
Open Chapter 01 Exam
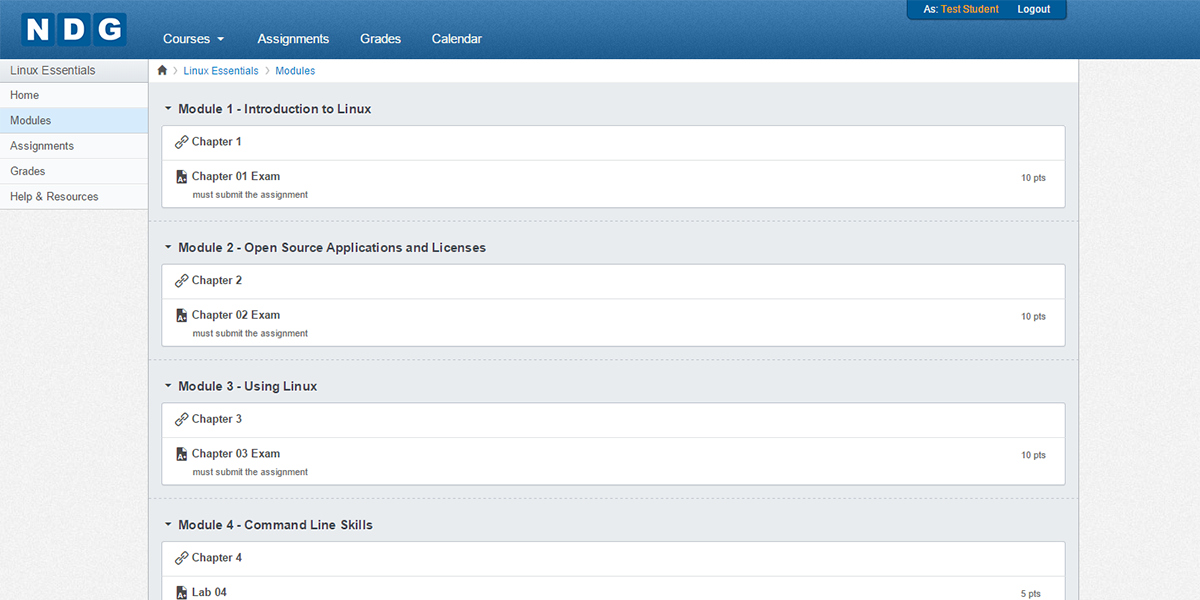[x=236, y=177]
